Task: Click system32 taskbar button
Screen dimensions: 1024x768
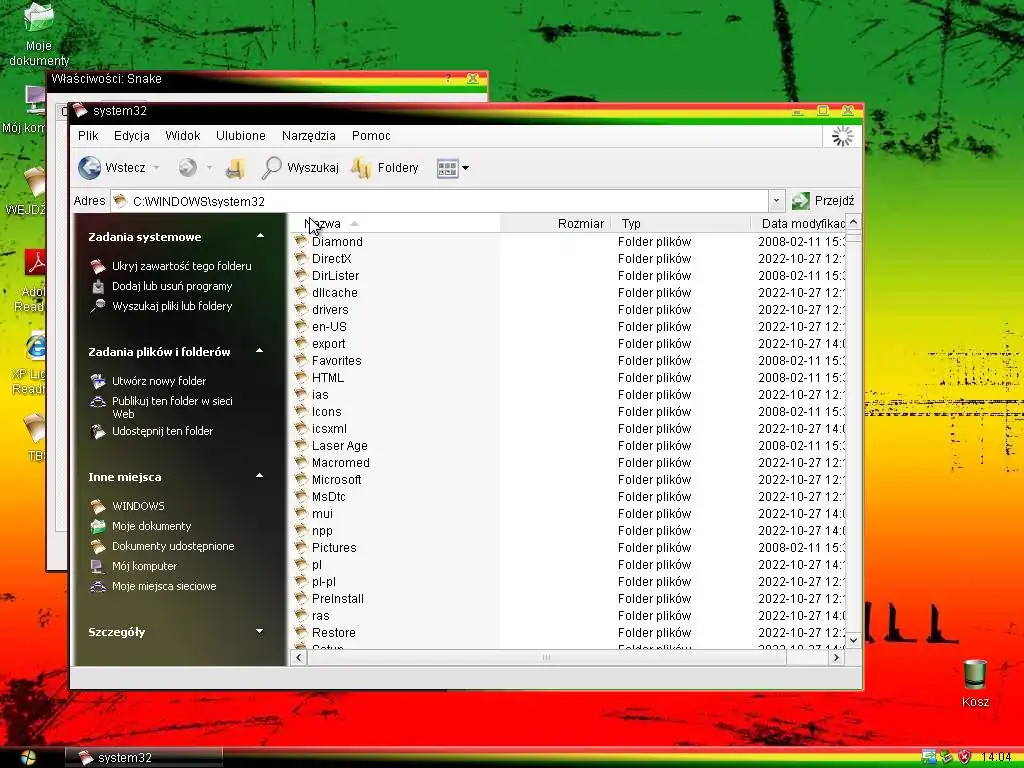Action: tap(144, 758)
